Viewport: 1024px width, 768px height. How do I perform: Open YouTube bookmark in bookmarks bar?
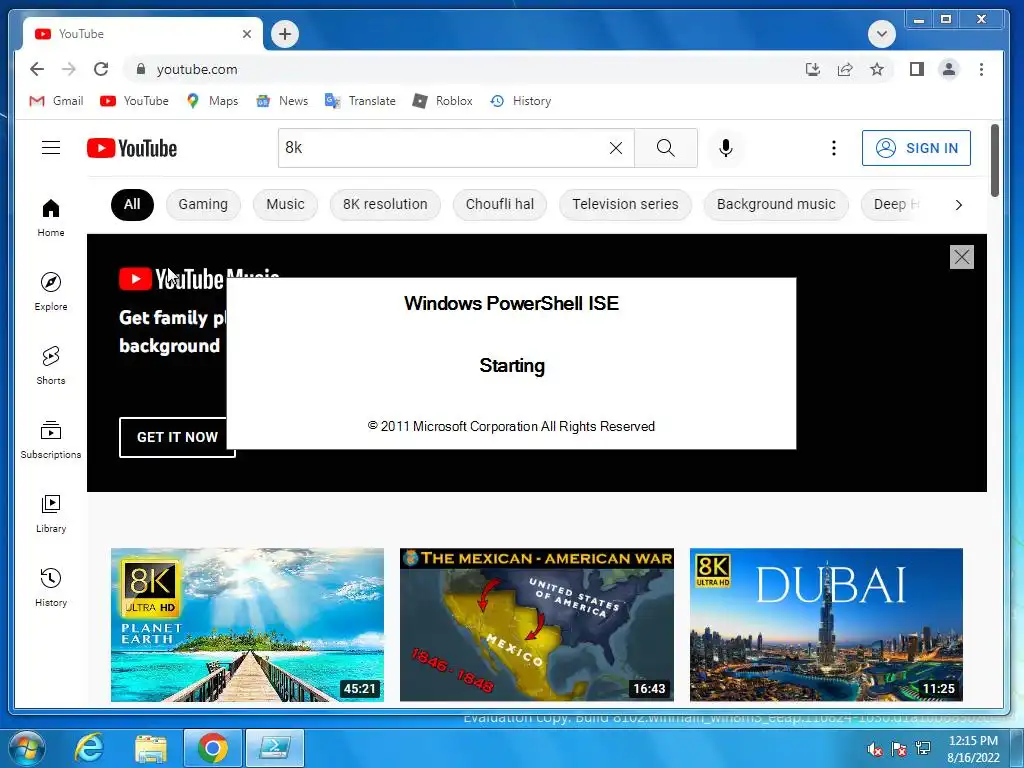point(134,101)
